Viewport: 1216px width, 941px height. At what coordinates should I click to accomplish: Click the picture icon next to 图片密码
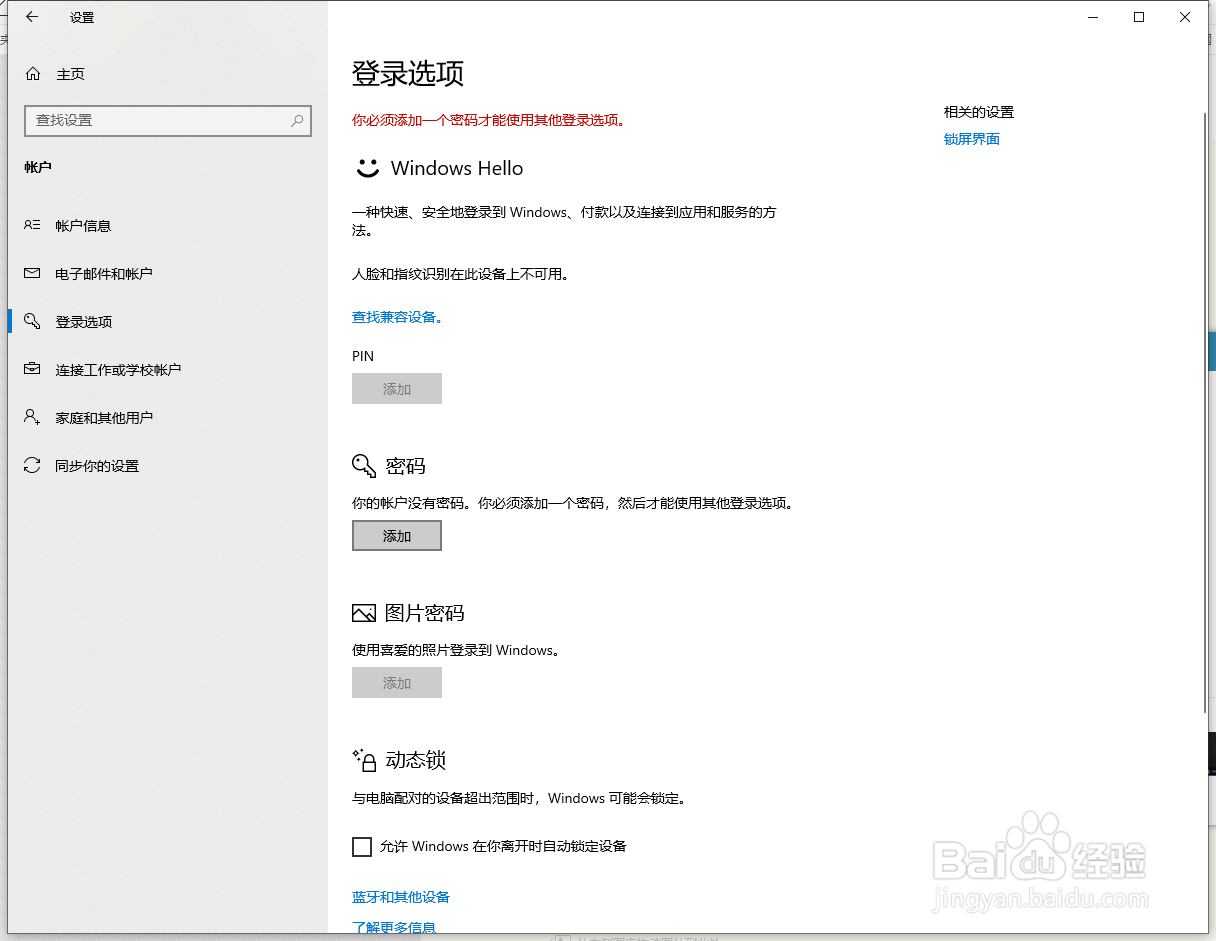tap(364, 613)
